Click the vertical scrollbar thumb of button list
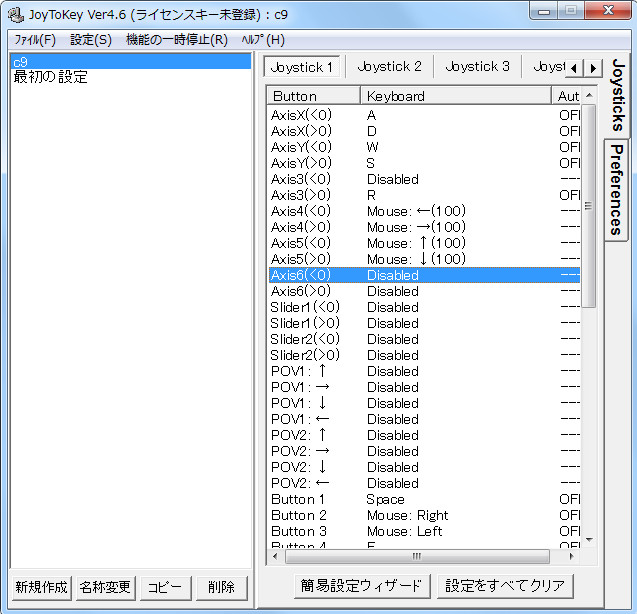The width and height of the screenshot is (637, 614). 589,206
